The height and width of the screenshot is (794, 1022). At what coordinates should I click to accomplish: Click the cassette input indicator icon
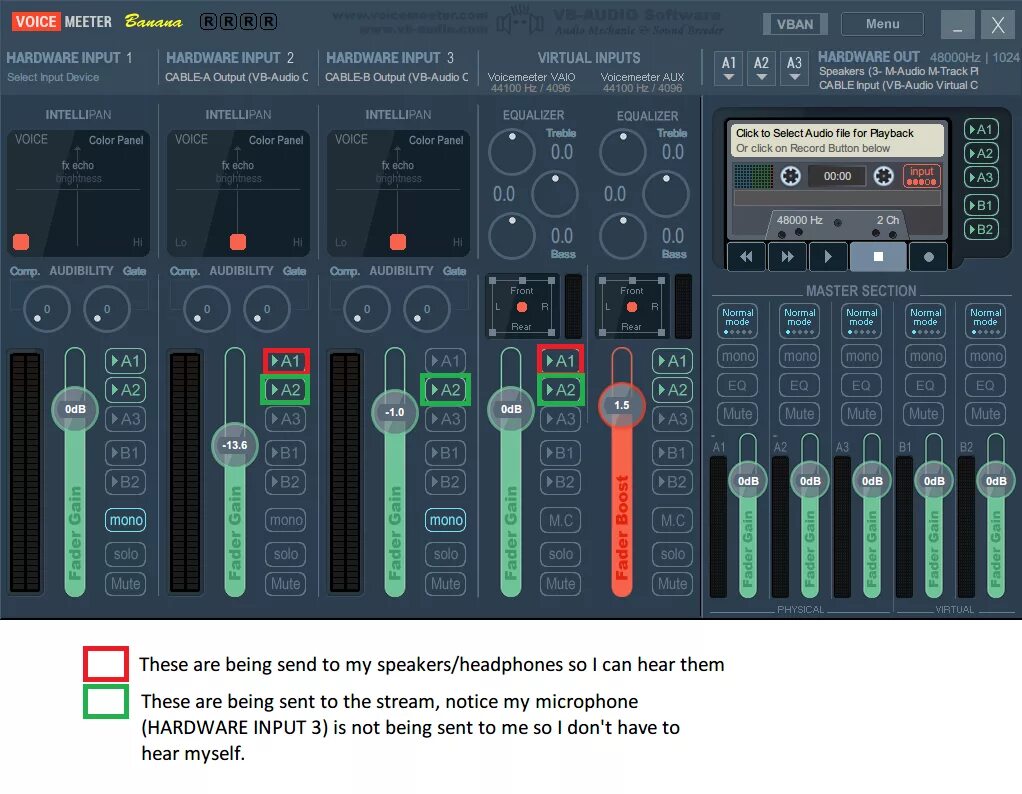click(922, 176)
